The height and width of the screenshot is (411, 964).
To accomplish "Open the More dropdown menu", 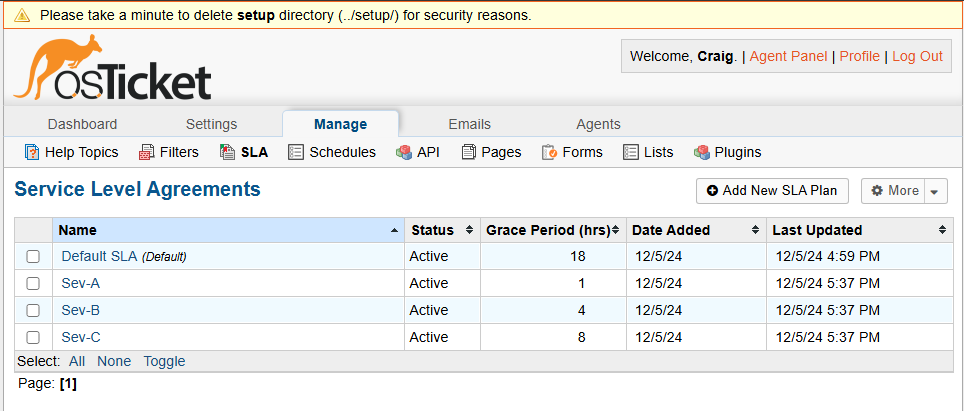I will 904,191.
